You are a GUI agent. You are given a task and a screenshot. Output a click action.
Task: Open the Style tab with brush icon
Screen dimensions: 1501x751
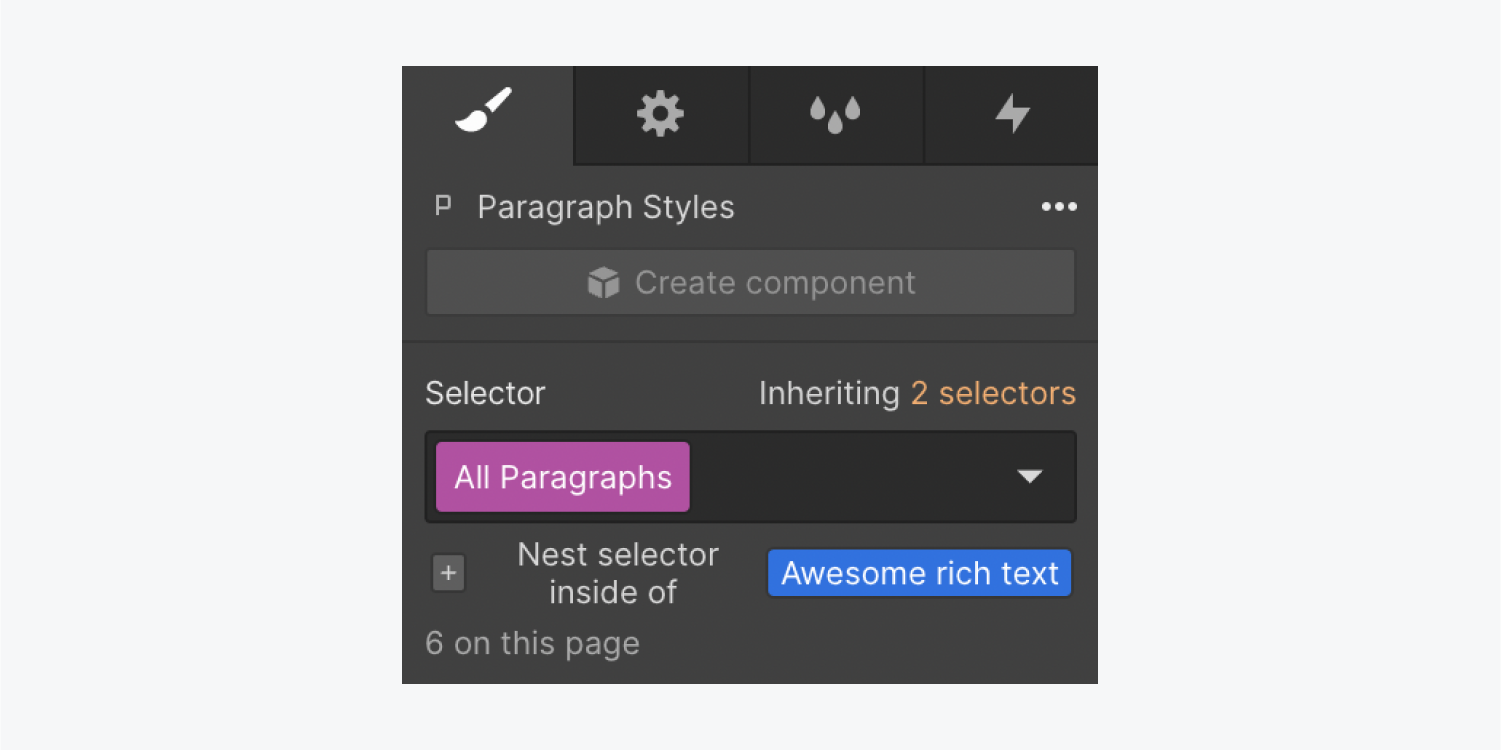pos(485,112)
